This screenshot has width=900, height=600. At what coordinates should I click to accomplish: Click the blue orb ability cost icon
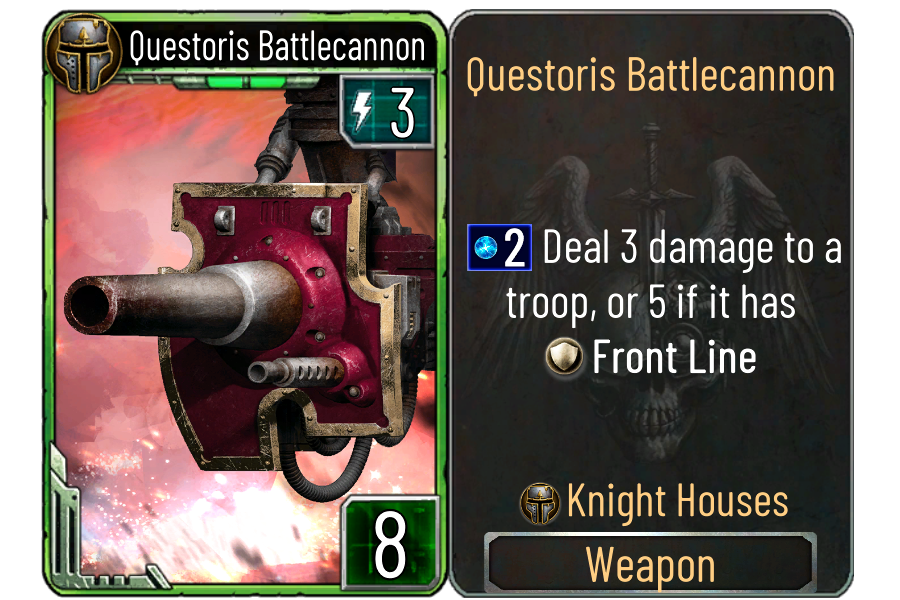click(x=486, y=247)
